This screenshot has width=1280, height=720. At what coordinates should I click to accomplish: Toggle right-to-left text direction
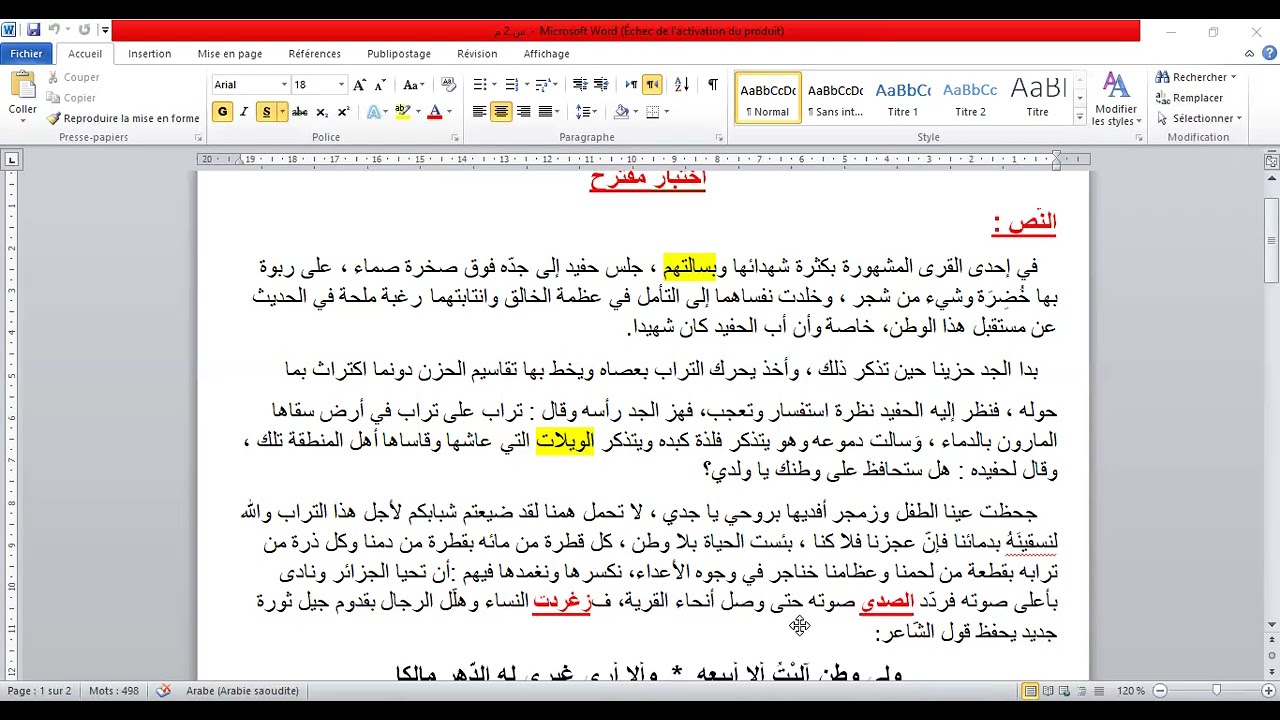tap(652, 85)
